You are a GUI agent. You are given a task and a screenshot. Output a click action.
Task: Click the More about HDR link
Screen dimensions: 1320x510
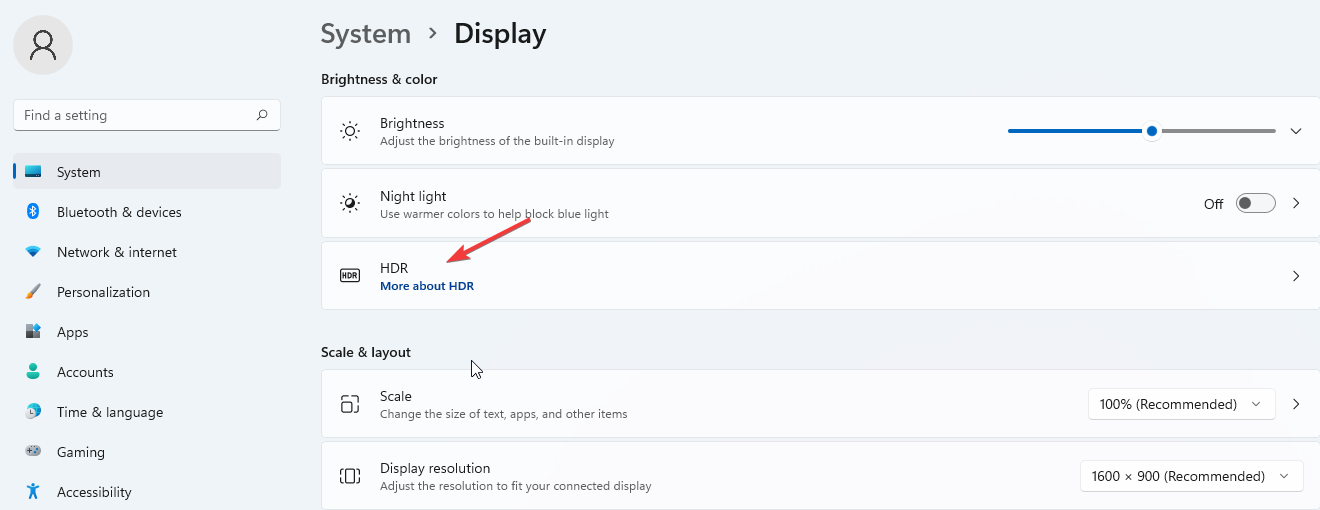point(427,286)
